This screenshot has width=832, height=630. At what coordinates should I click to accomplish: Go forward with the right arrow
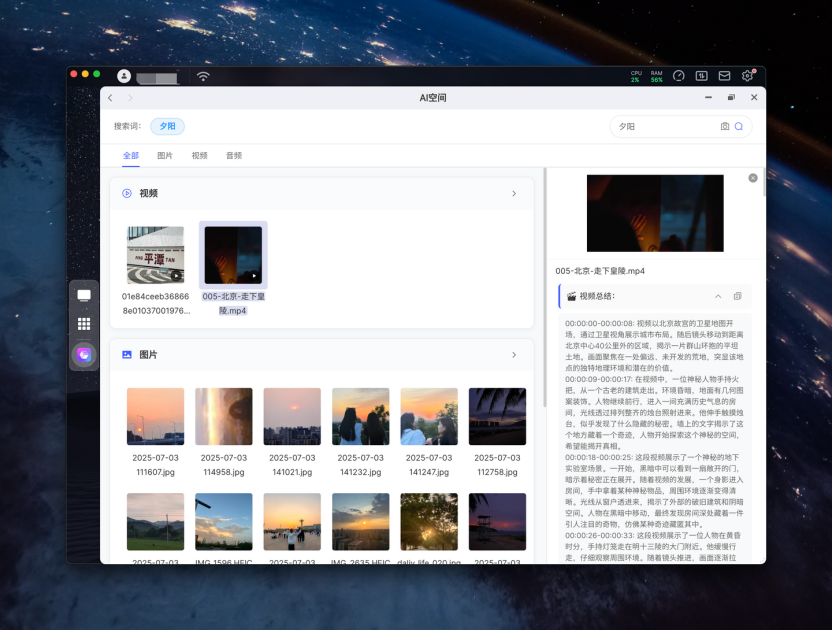tap(130, 98)
